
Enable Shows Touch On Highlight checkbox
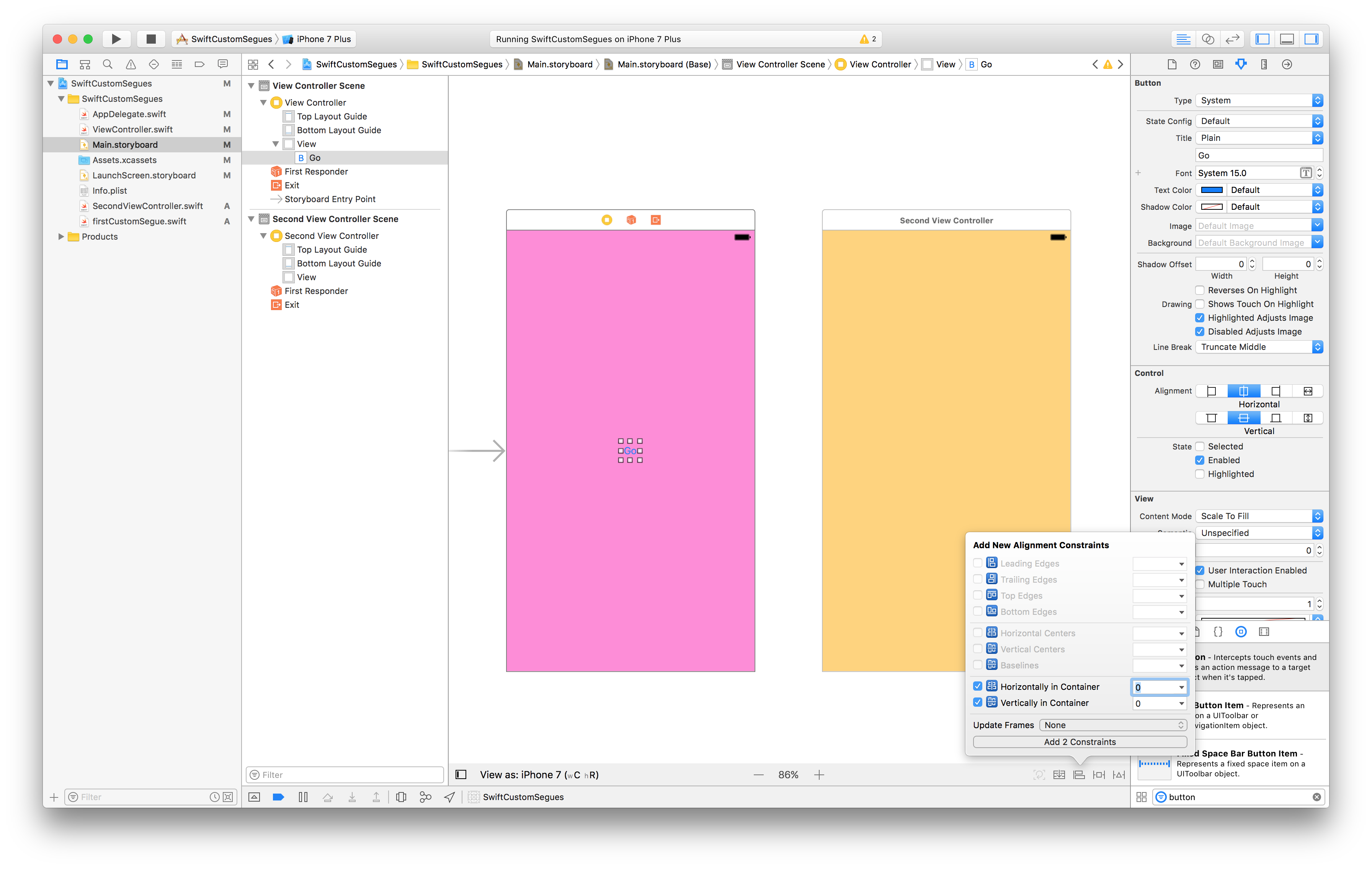pyautogui.click(x=1199, y=304)
